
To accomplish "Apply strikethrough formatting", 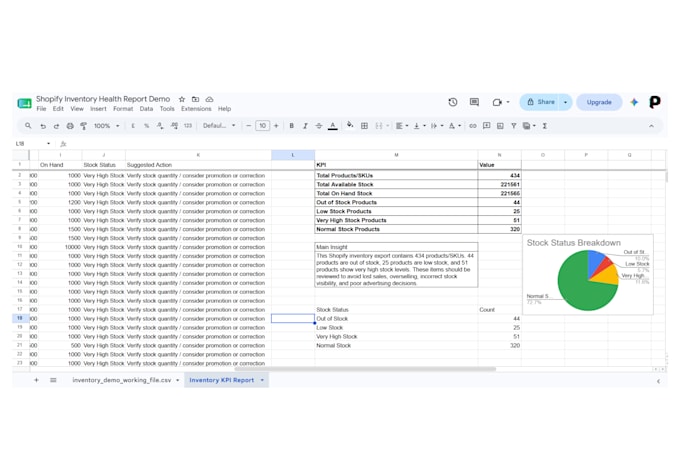I will pyautogui.click(x=319, y=126).
